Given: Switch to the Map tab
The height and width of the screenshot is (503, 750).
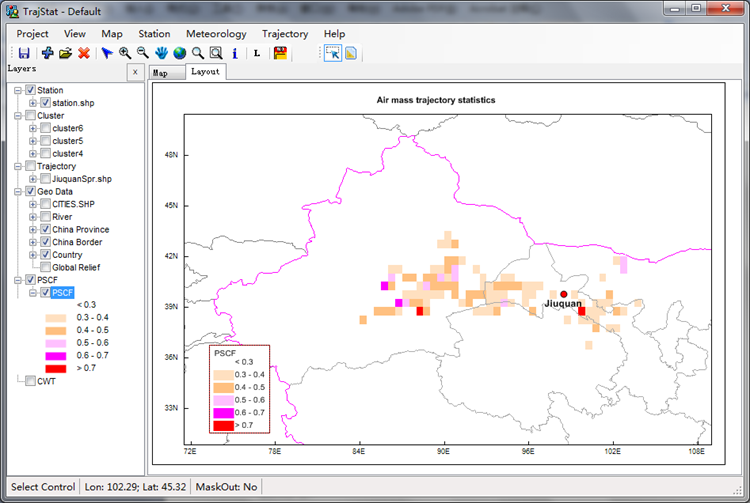Looking at the screenshot, I should 160,73.
